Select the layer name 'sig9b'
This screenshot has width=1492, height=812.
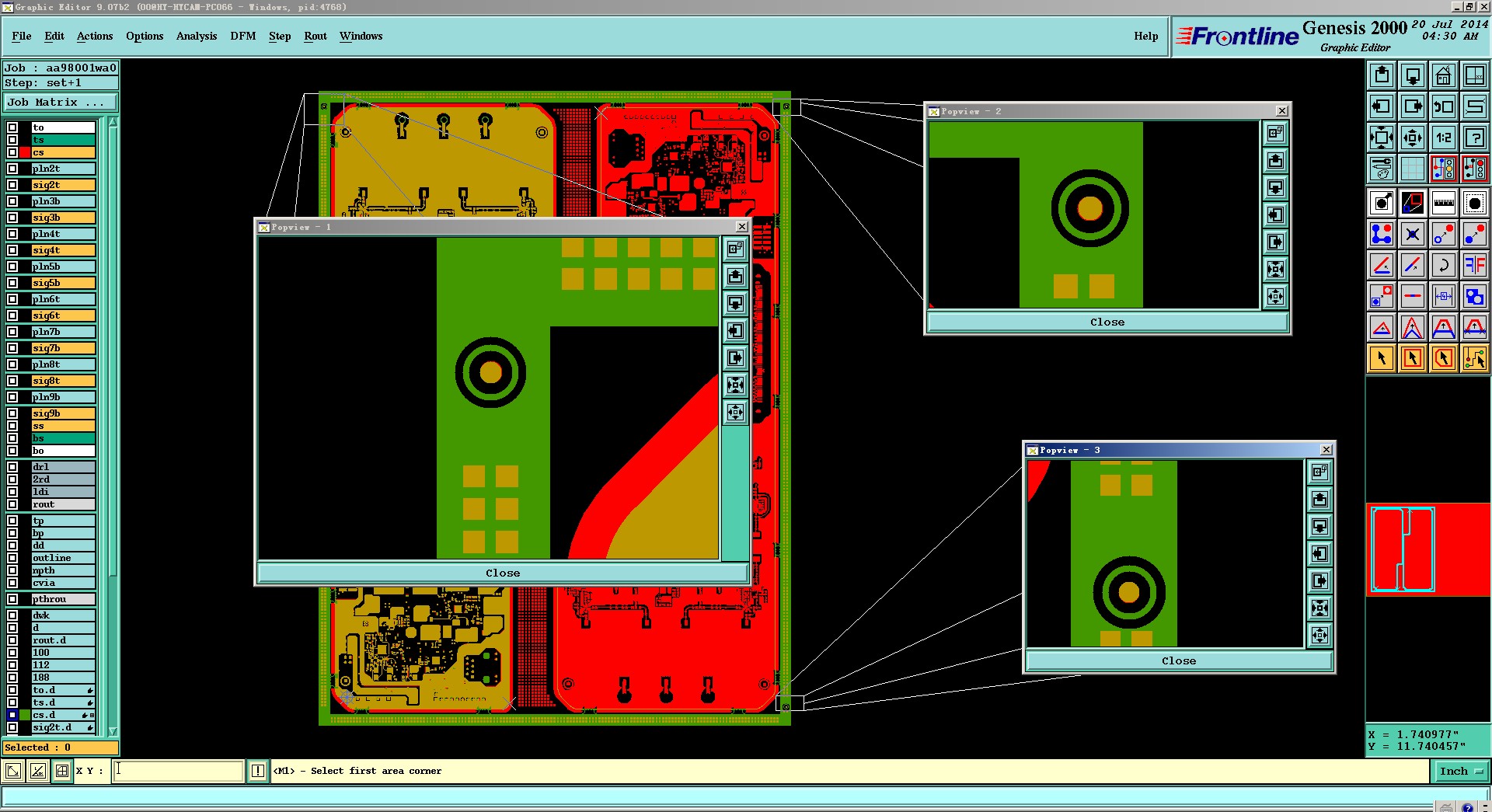click(63, 413)
